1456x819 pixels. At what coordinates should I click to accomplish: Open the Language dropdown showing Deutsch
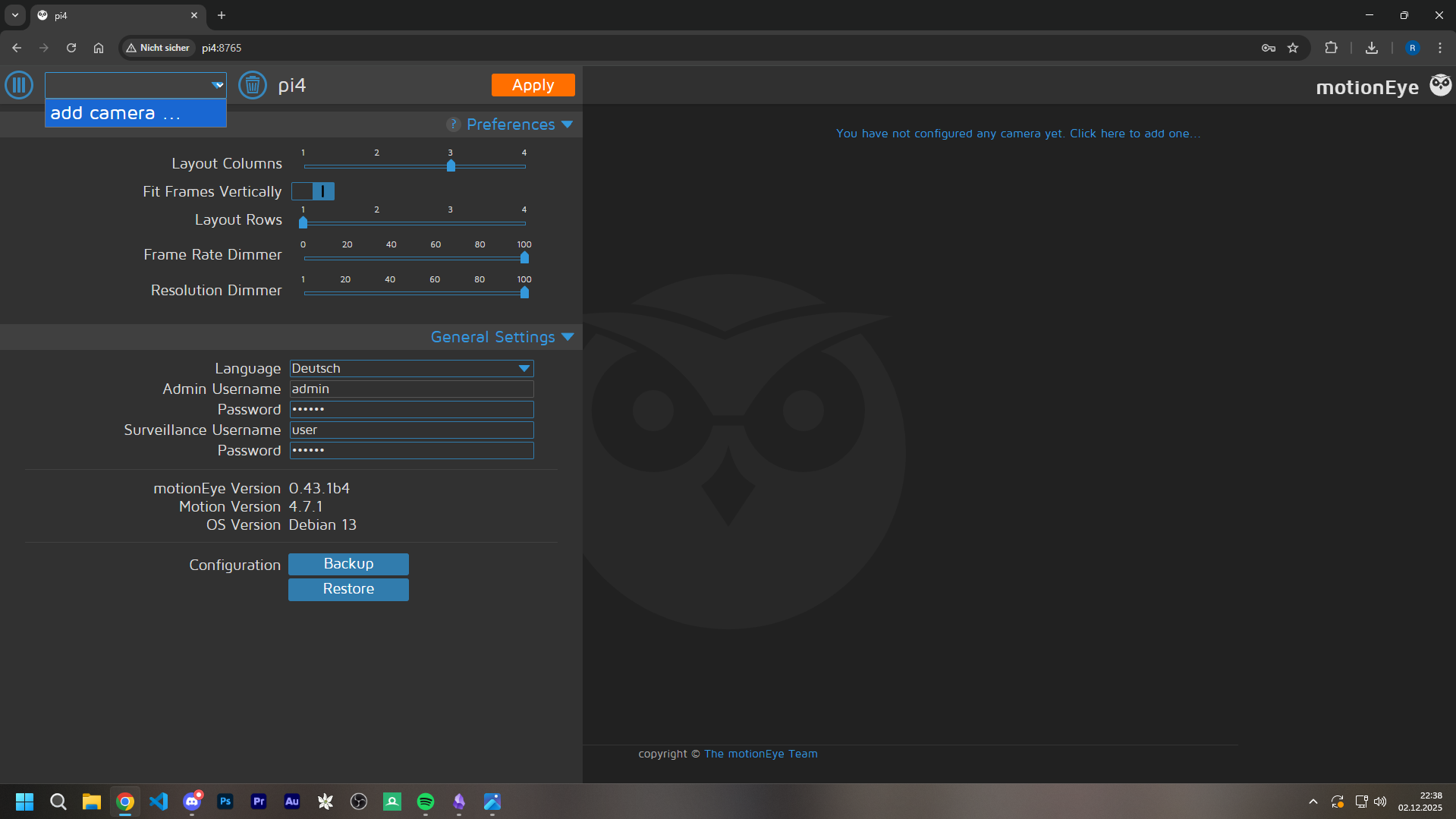pos(411,369)
